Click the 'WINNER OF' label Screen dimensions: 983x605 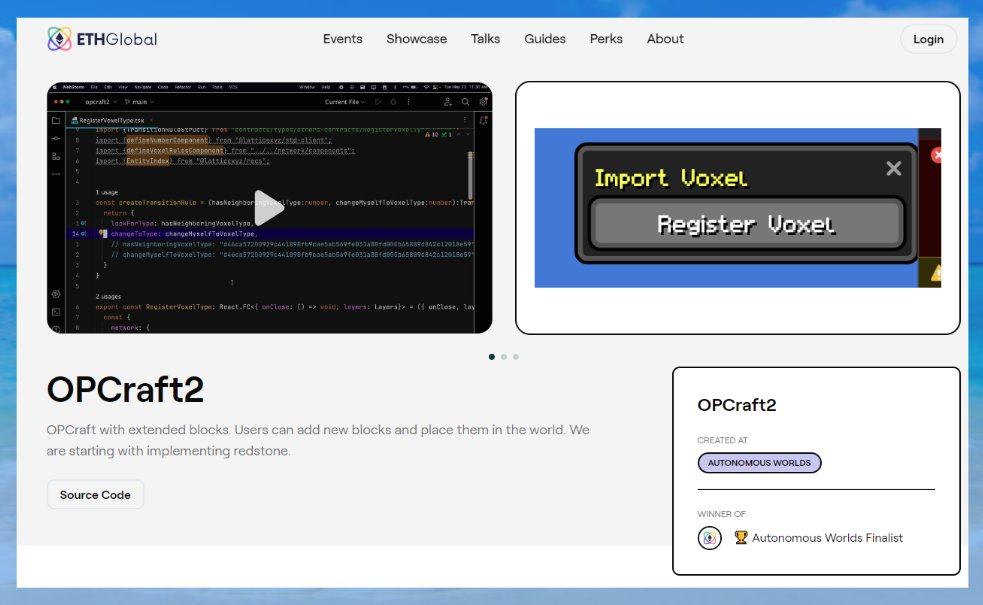click(x=722, y=514)
